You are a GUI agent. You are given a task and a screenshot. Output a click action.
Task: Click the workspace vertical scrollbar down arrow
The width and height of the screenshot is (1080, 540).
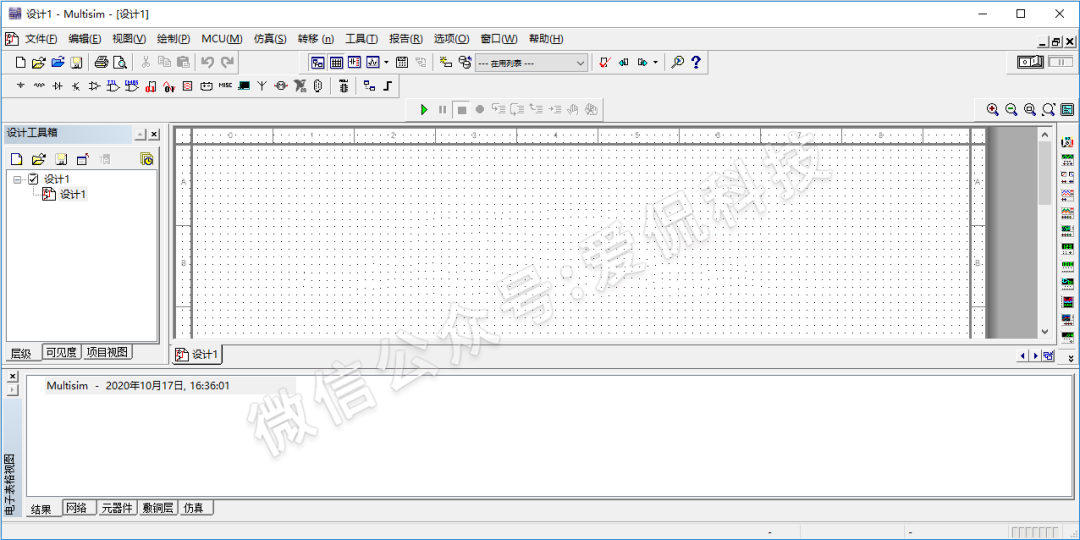[1045, 331]
